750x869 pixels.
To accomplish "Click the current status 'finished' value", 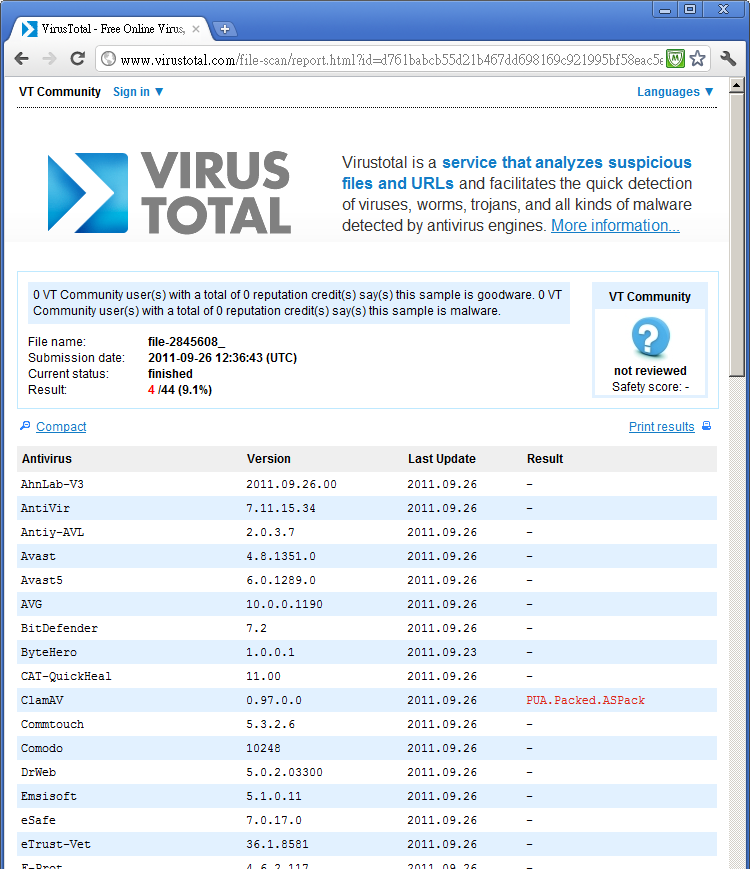I will [170, 374].
